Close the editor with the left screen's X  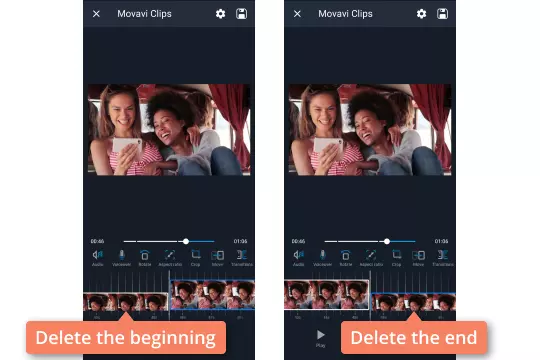tap(96, 14)
